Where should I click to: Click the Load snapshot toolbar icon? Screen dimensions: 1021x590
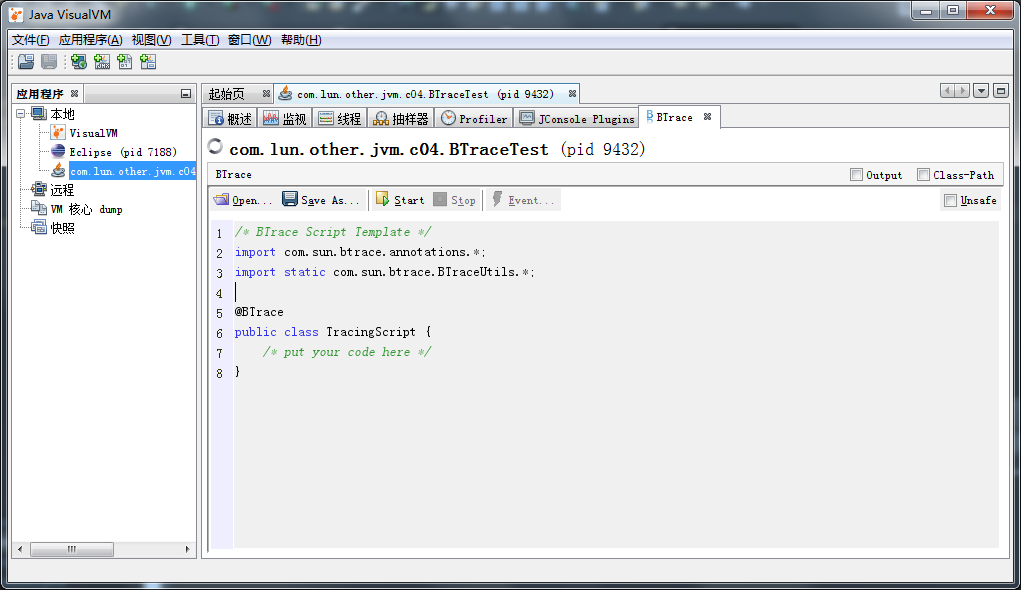(x=26, y=62)
